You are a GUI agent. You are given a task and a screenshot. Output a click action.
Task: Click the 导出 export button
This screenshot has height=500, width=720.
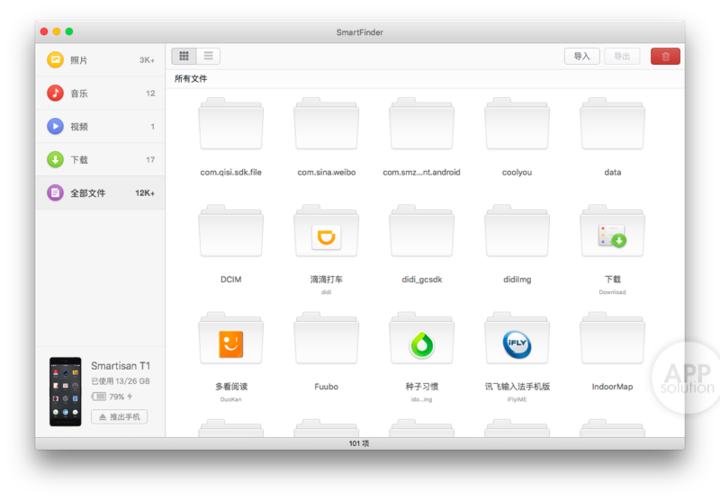point(622,56)
